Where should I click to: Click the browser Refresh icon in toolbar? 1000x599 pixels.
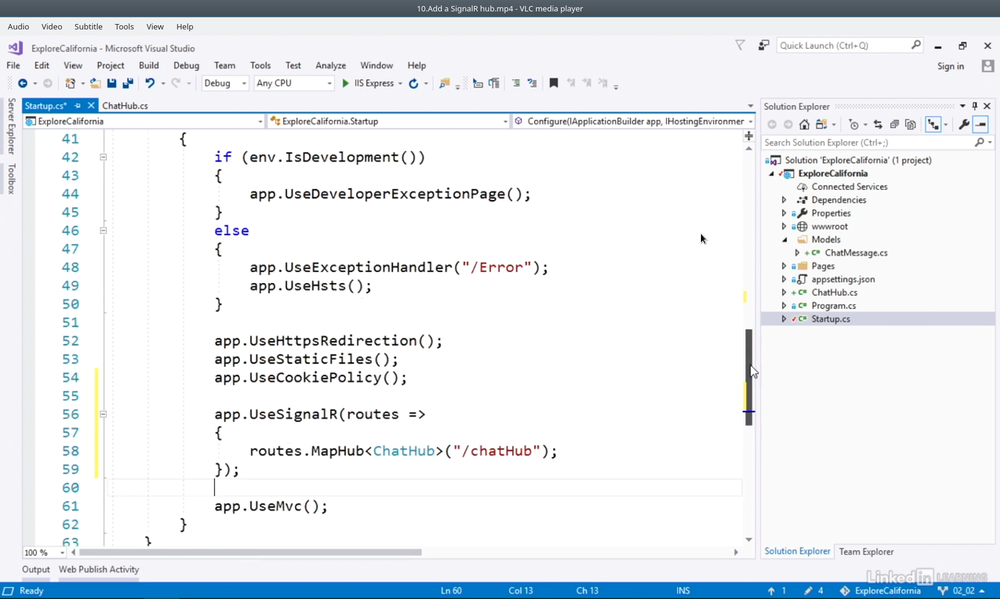coord(413,84)
